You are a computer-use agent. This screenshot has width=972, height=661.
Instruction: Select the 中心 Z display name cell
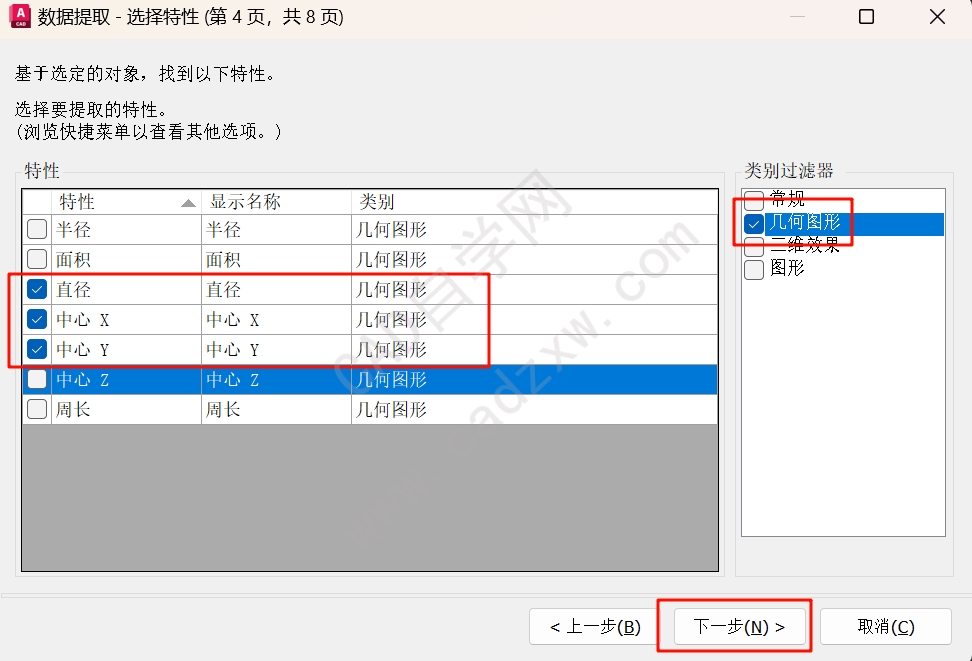coord(276,379)
